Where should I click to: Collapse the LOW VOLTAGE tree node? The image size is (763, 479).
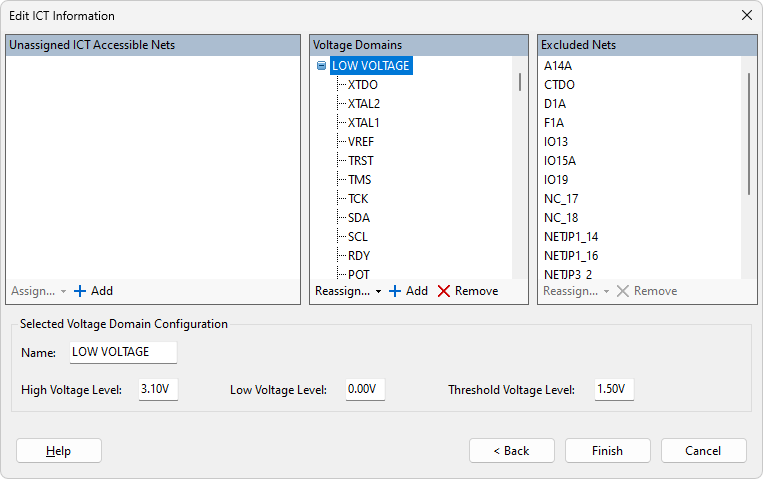pos(321,66)
